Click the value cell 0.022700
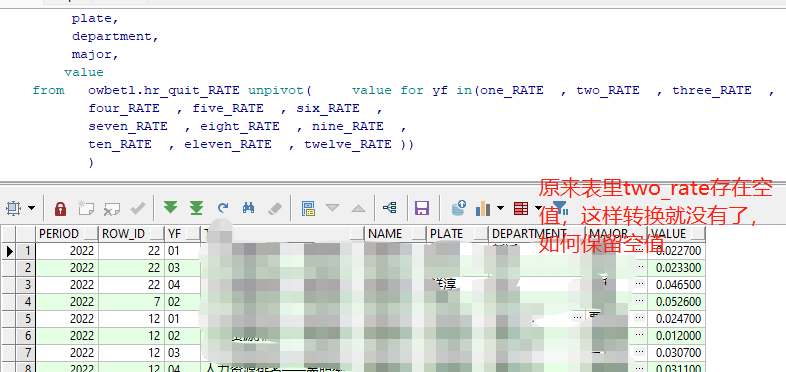 point(676,250)
